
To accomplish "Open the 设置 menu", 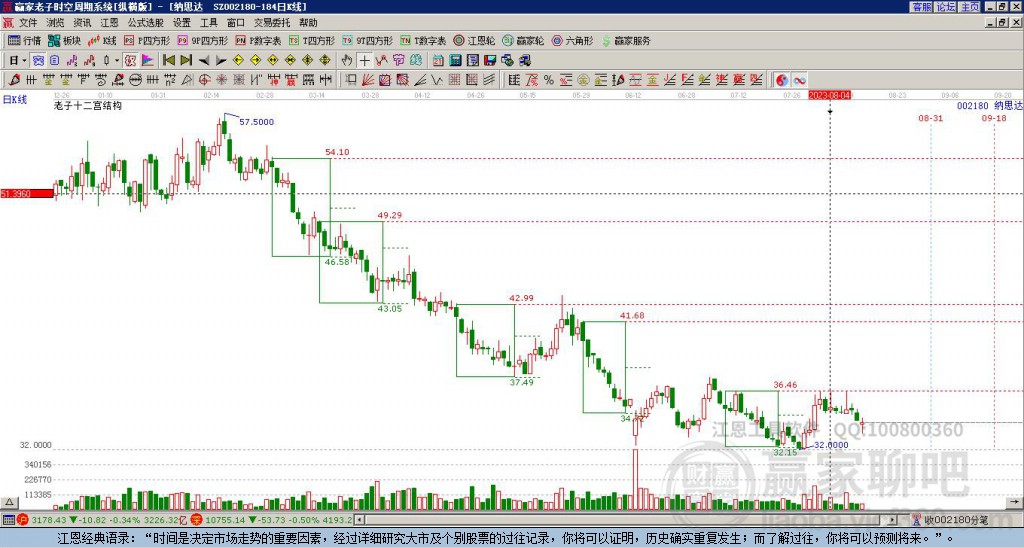I will click(182, 23).
